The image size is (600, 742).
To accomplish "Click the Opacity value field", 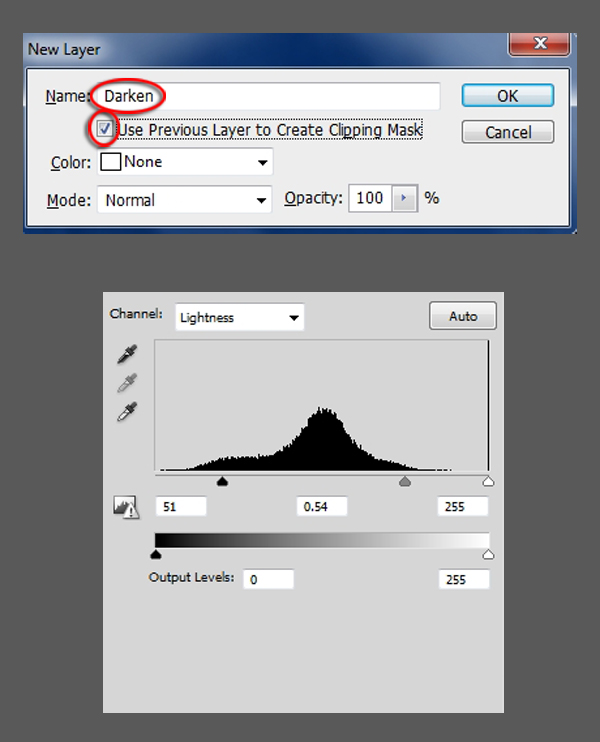I will point(369,198).
